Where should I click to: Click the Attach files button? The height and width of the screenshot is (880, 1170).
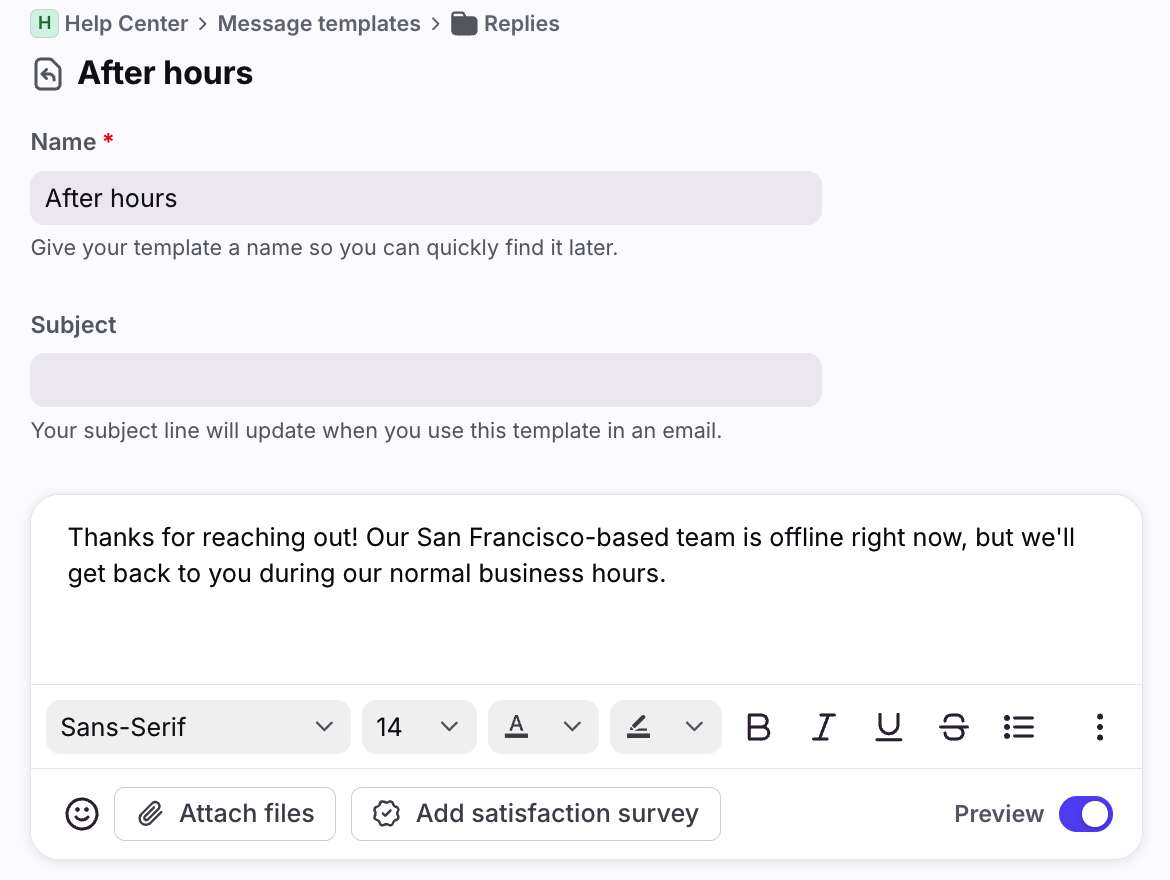click(225, 814)
